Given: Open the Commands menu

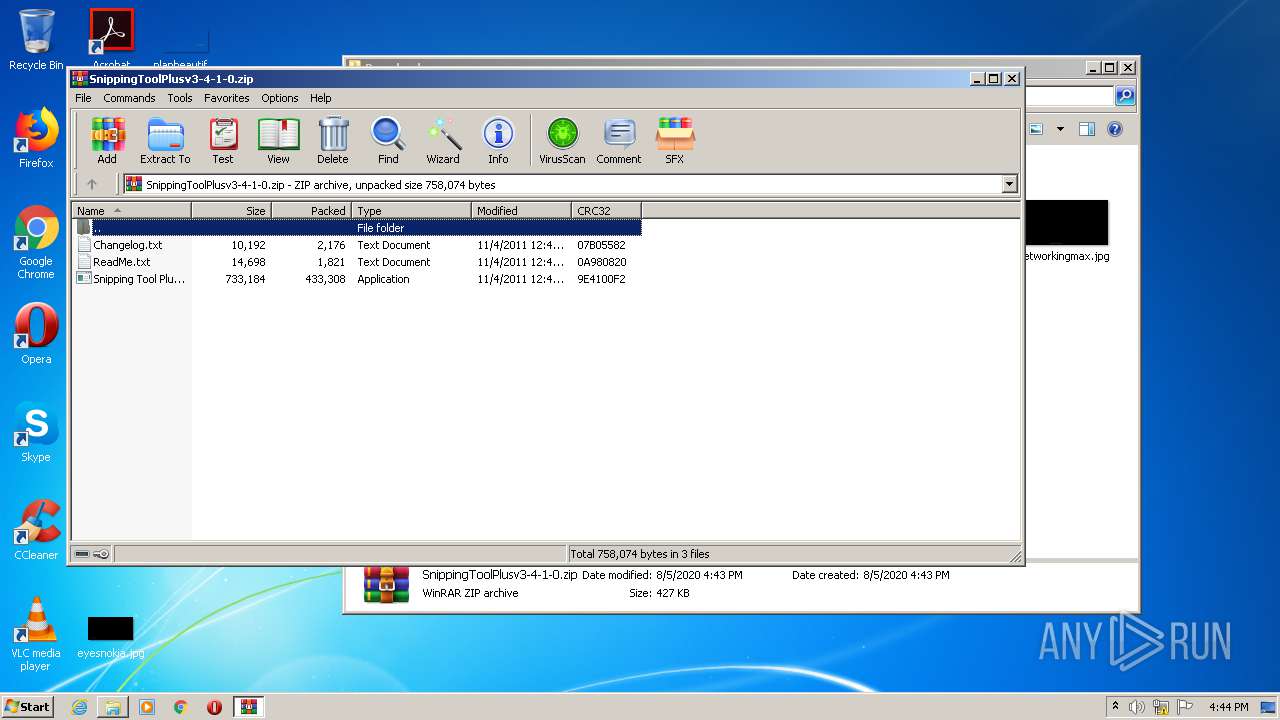Looking at the screenshot, I should [x=129, y=98].
